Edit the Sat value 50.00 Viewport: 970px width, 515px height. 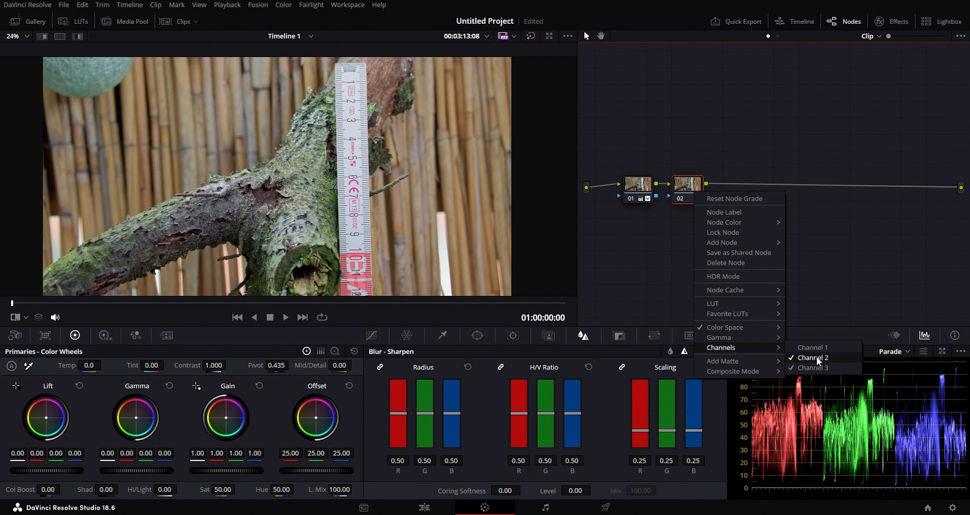(222, 490)
